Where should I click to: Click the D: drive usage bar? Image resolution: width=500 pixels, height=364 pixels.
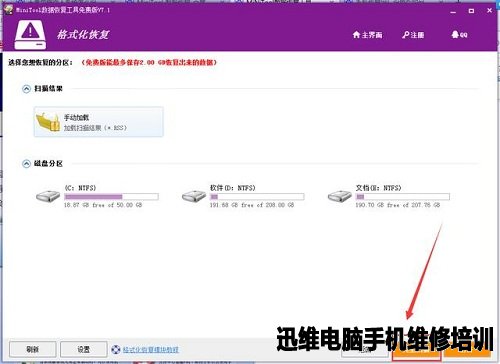tap(257, 197)
